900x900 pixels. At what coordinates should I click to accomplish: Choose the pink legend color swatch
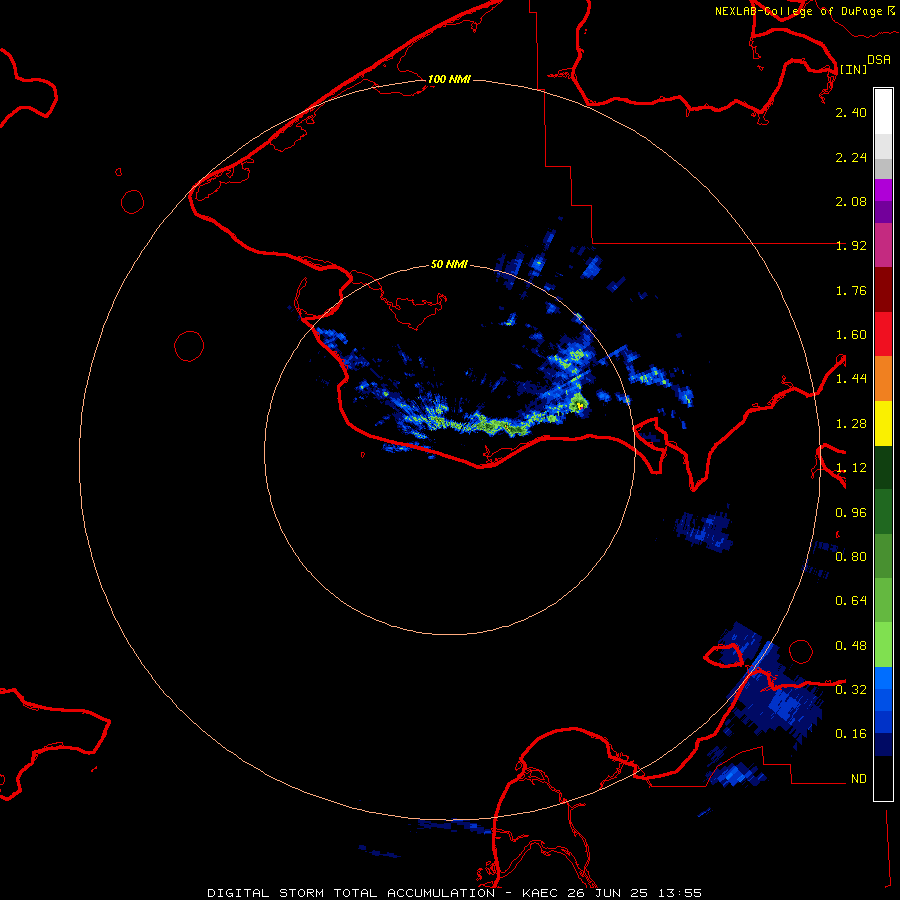pyautogui.click(x=883, y=245)
